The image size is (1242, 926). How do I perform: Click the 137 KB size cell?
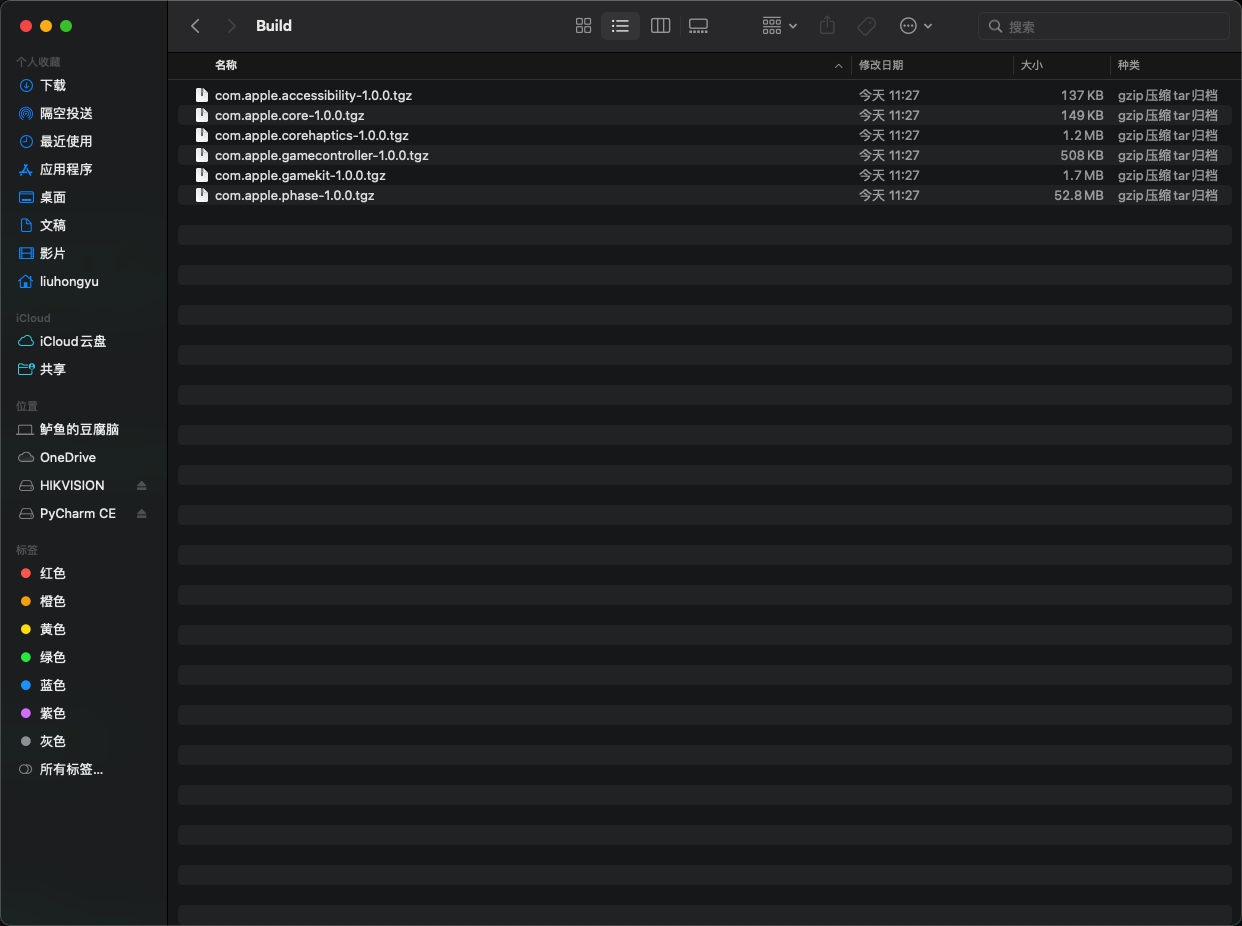1082,95
